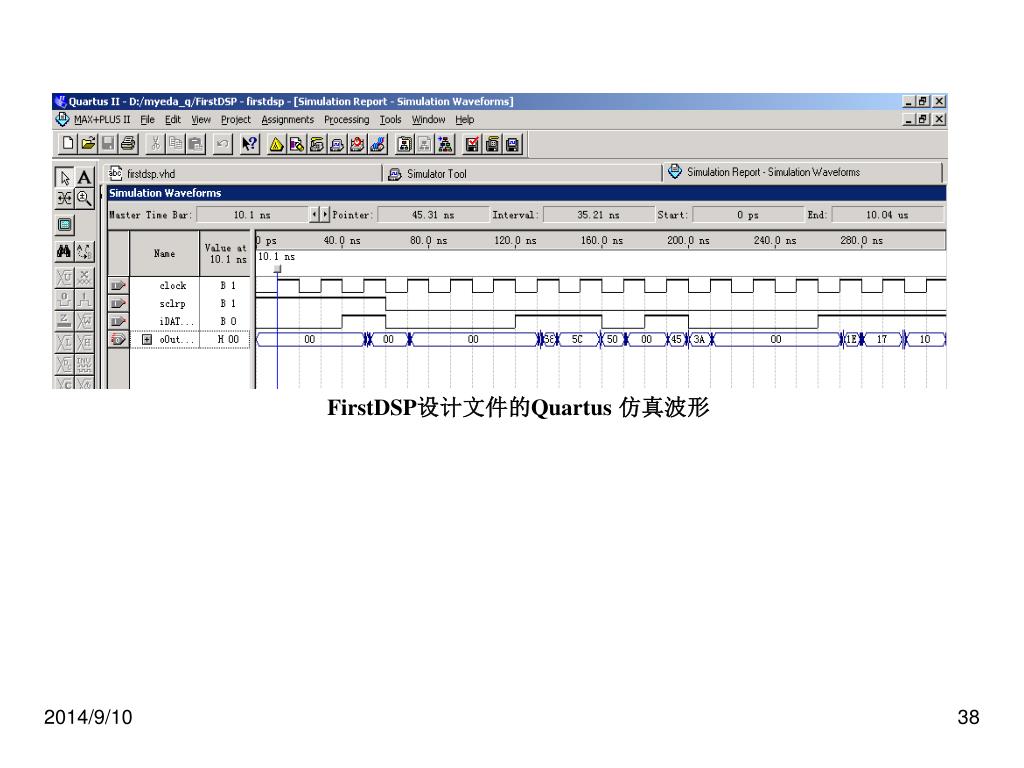Expand the oOut bus signal node
Viewport: 1024px width, 768px height.
tap(147, 340)
